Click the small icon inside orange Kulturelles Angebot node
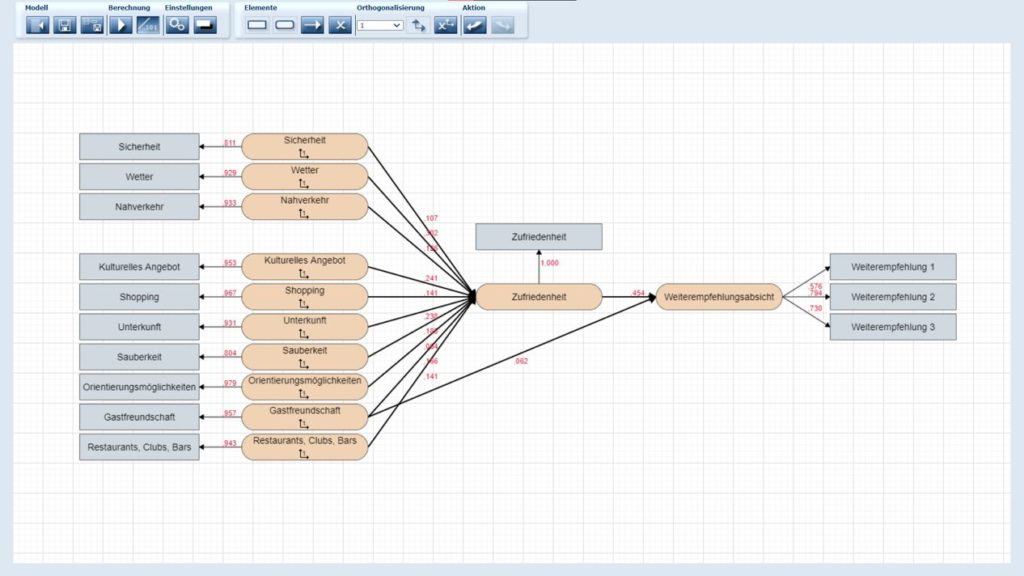 click(304, 274)
